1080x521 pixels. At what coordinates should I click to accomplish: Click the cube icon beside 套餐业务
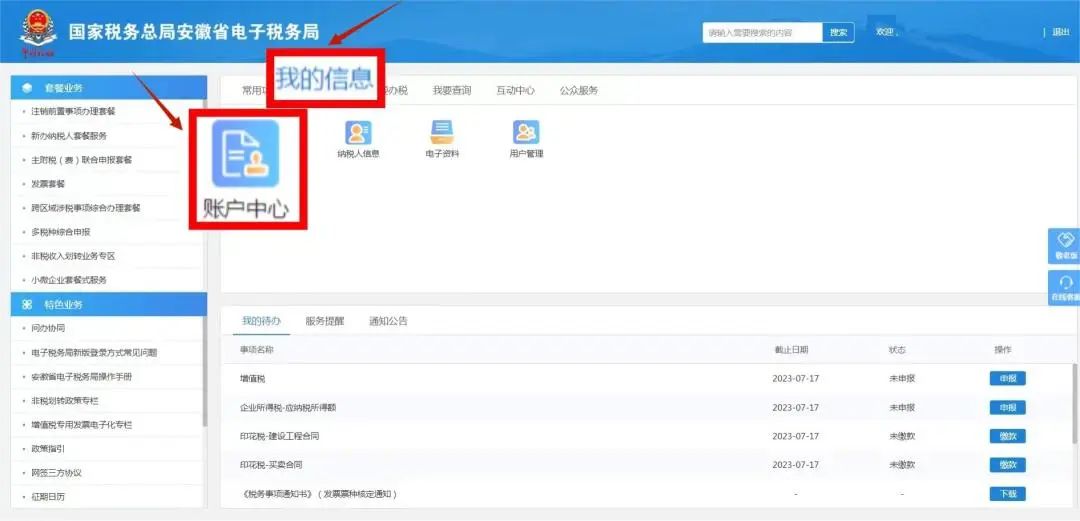[28, 88]
